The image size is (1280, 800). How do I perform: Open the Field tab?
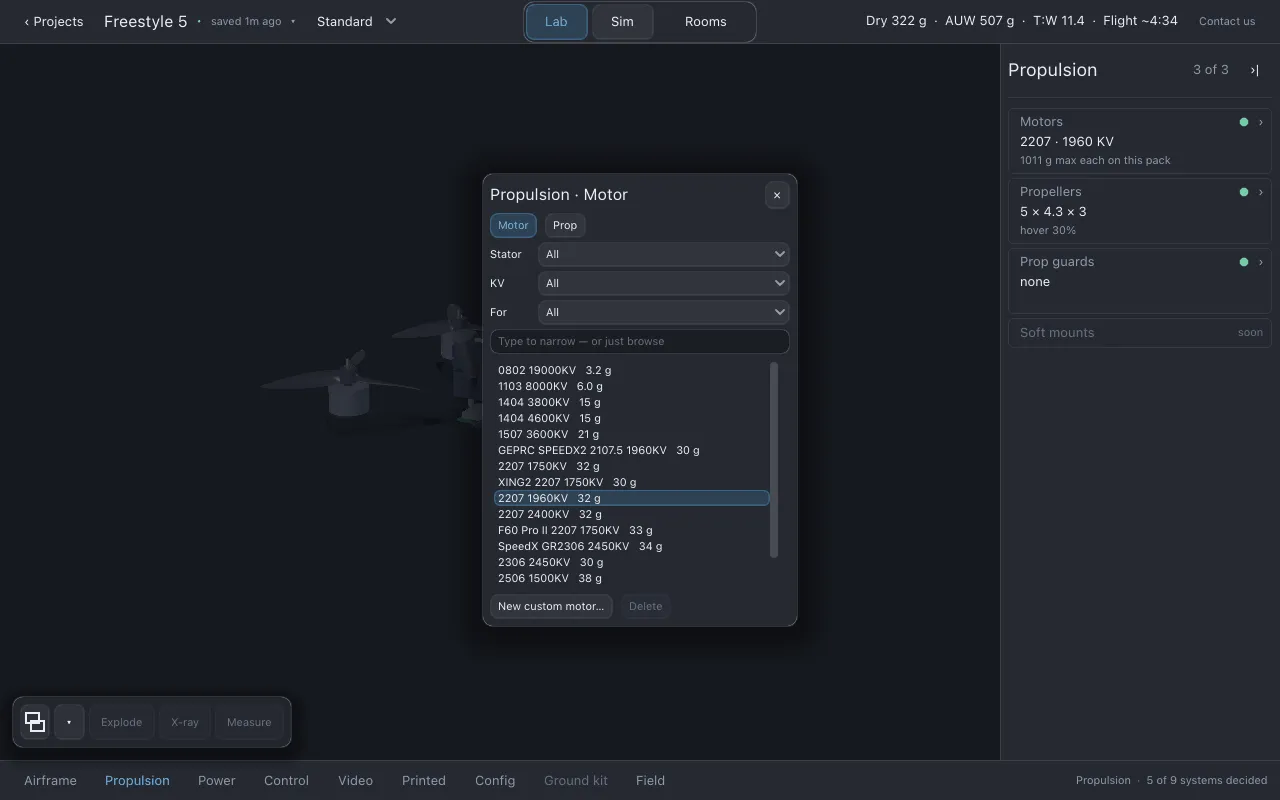point(650,780)
